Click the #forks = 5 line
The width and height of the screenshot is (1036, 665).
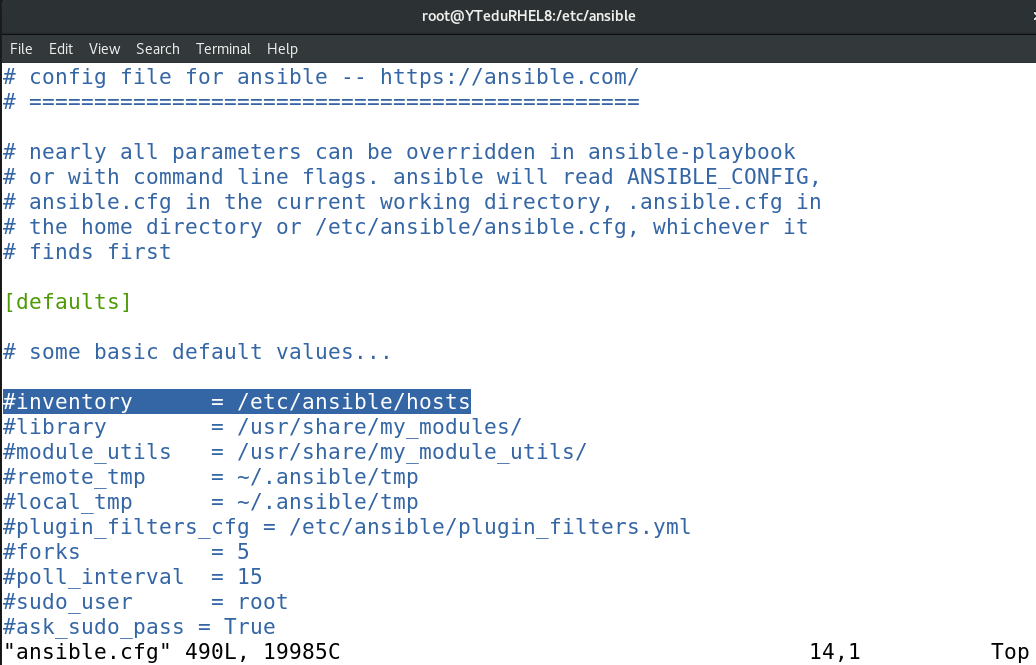126,552
